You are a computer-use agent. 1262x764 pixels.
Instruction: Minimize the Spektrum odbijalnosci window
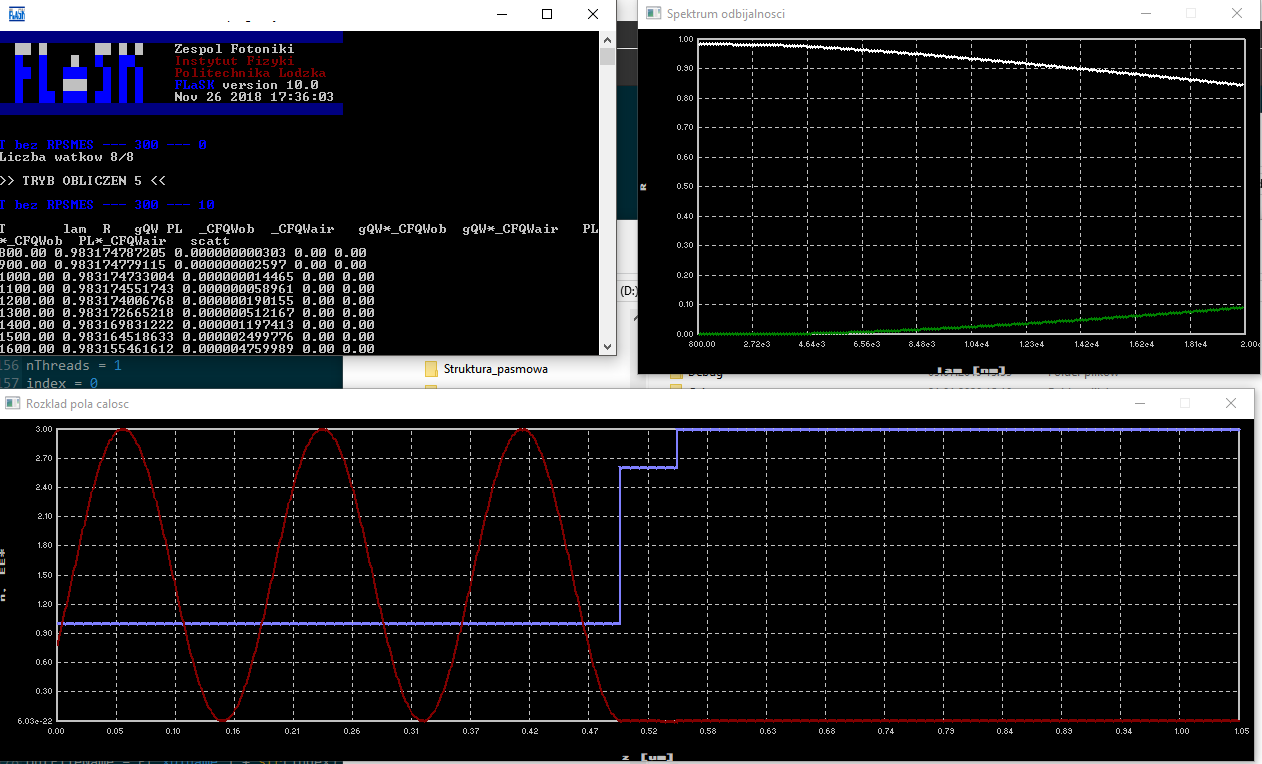[x=1145, y=13]
